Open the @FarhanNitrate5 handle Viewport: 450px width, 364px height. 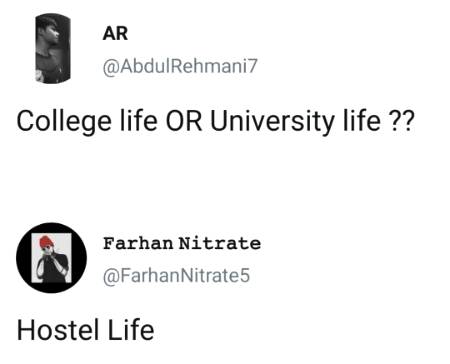pyautogui.click(x=176, y=275)
